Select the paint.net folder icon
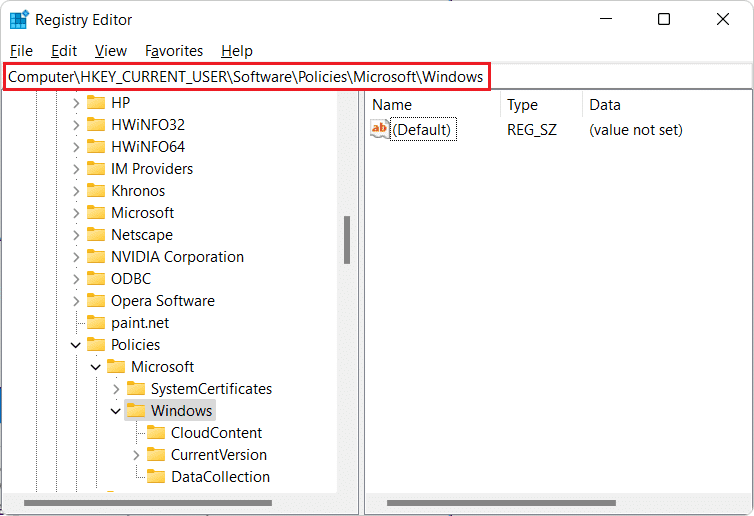 point(96,323)
